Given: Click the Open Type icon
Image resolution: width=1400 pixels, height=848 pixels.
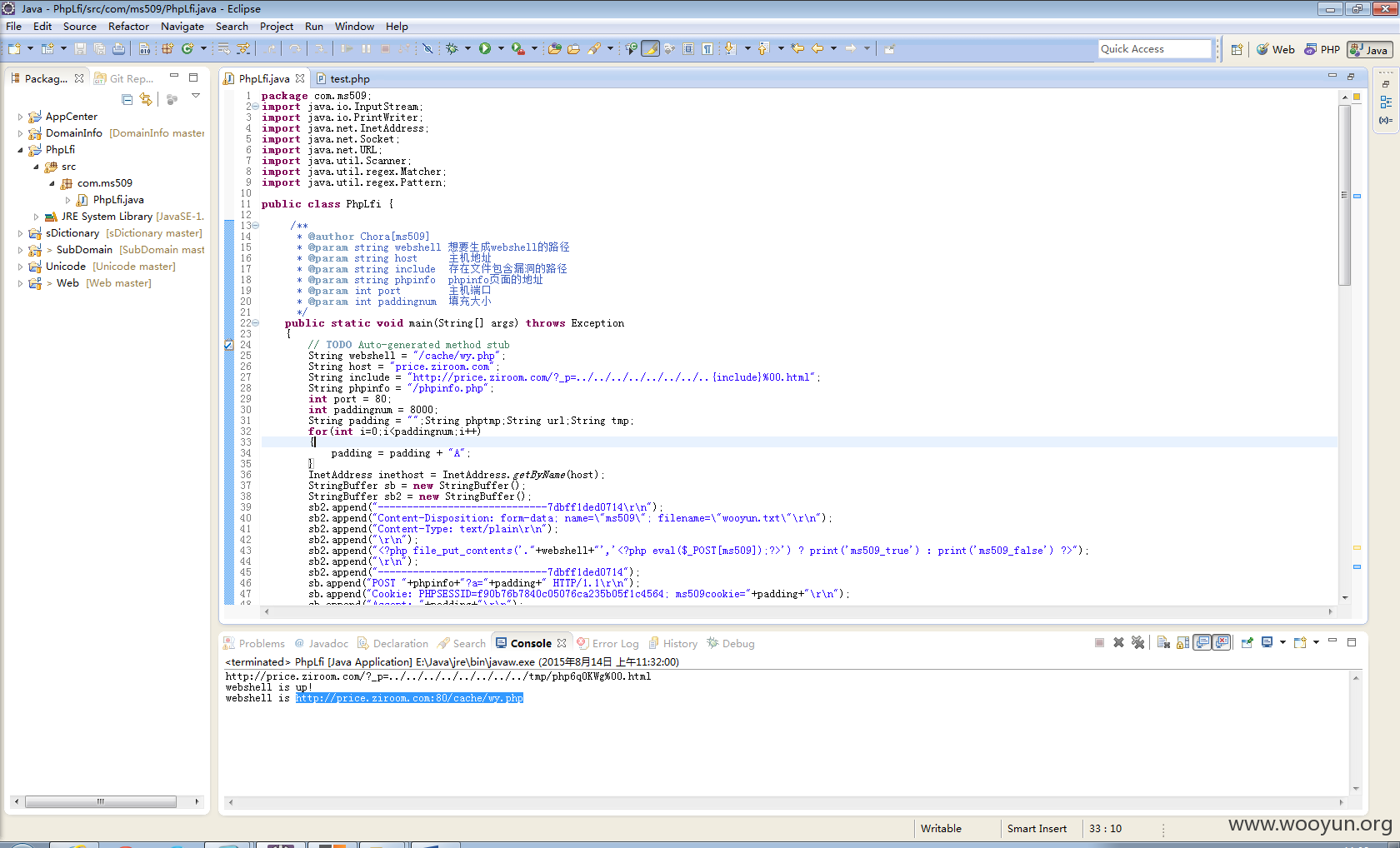Looking at the screenshot, I should (x=554, y=49).
